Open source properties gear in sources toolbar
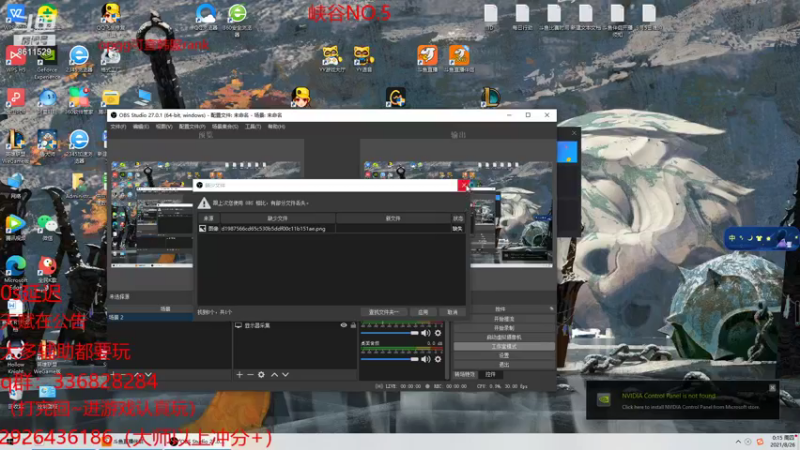The height and width of the screenshot is (450, 800). click(261, 374)
